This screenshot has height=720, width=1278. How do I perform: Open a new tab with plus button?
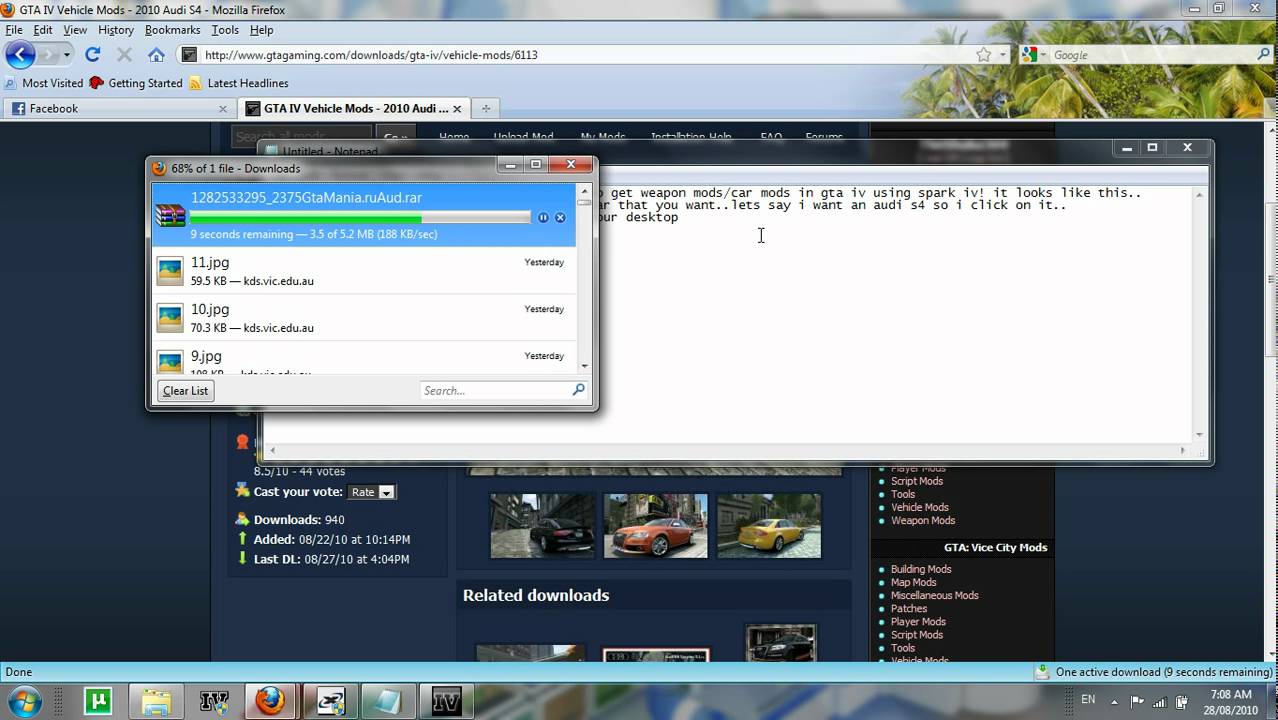(x=486, y=108)
